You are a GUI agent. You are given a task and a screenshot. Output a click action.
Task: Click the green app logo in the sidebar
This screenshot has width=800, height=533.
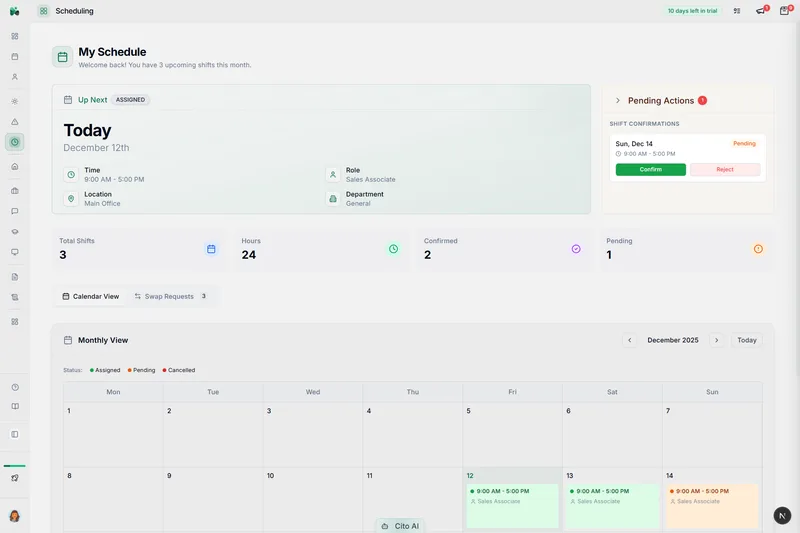(14, 11)
